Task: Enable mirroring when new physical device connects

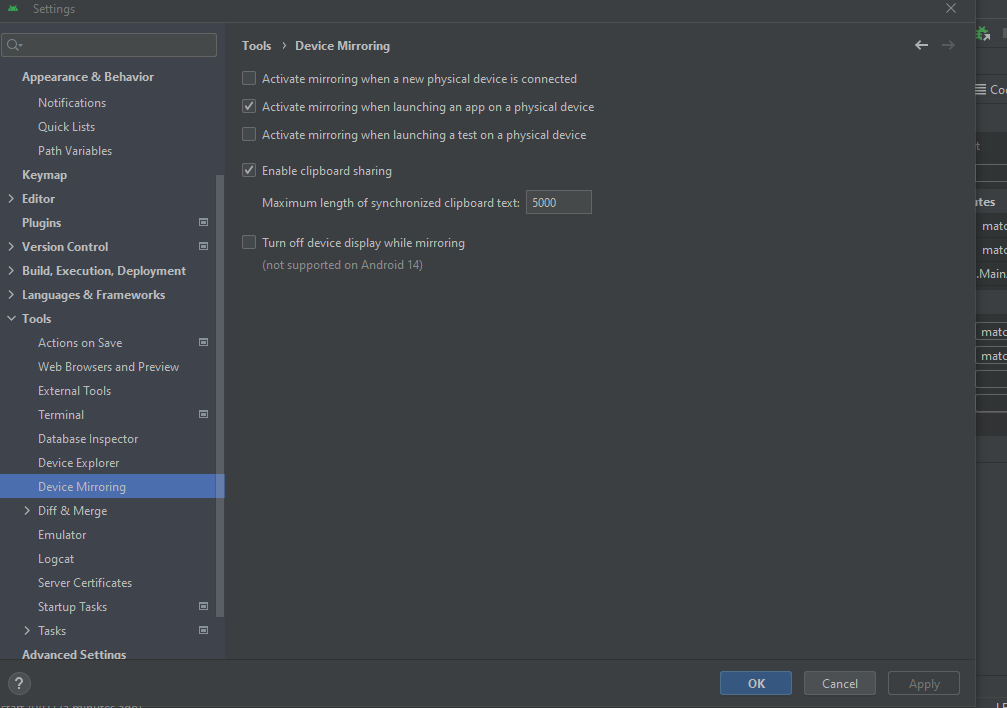Action: [x=249, y=78]
